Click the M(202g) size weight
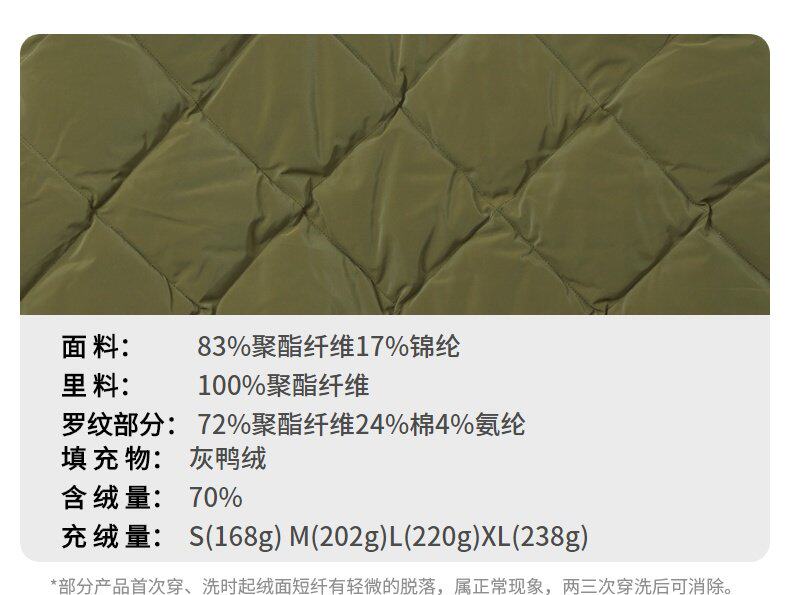 pos(338,537)
